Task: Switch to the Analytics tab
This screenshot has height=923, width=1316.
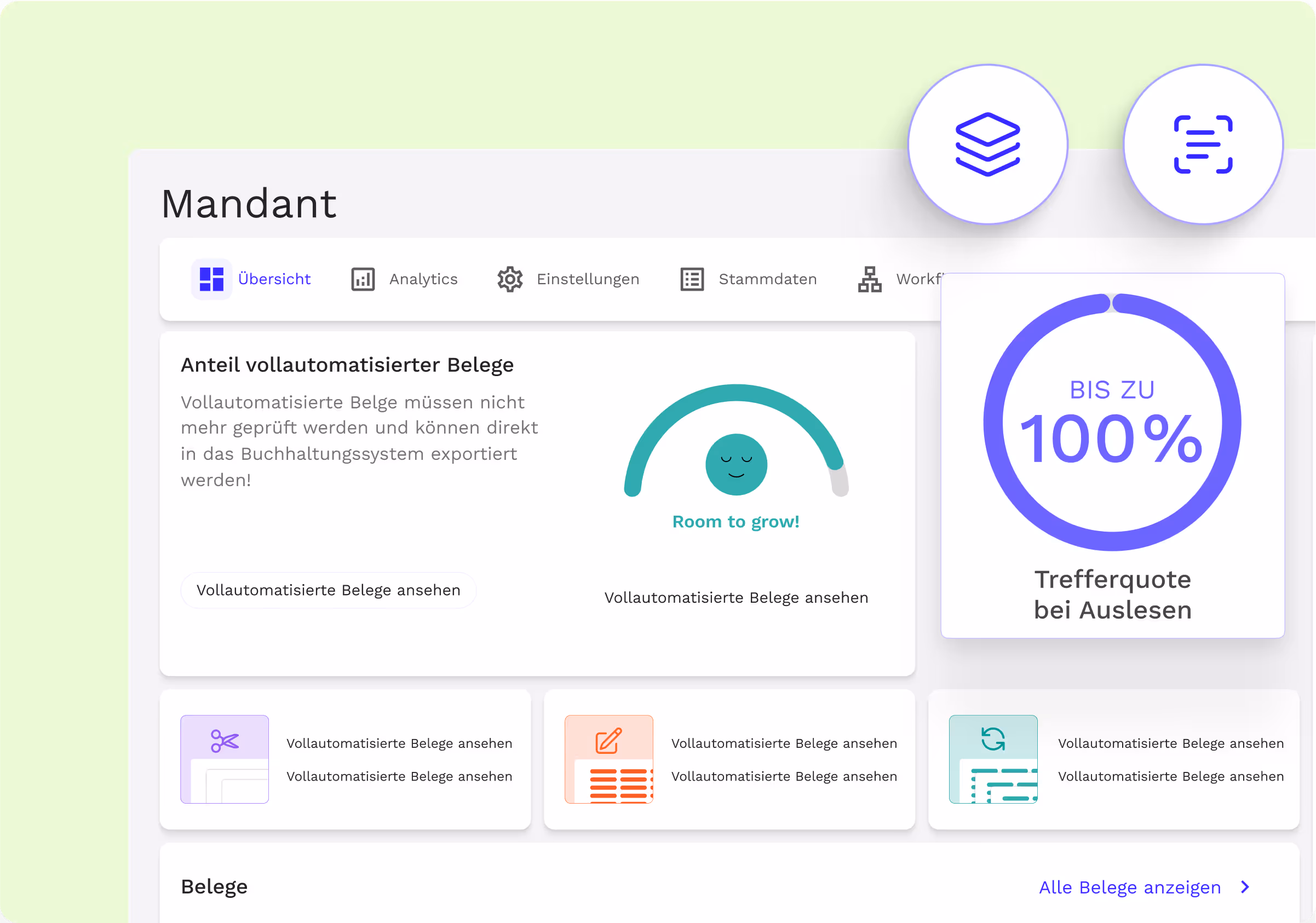Action: tap(423, 280)
